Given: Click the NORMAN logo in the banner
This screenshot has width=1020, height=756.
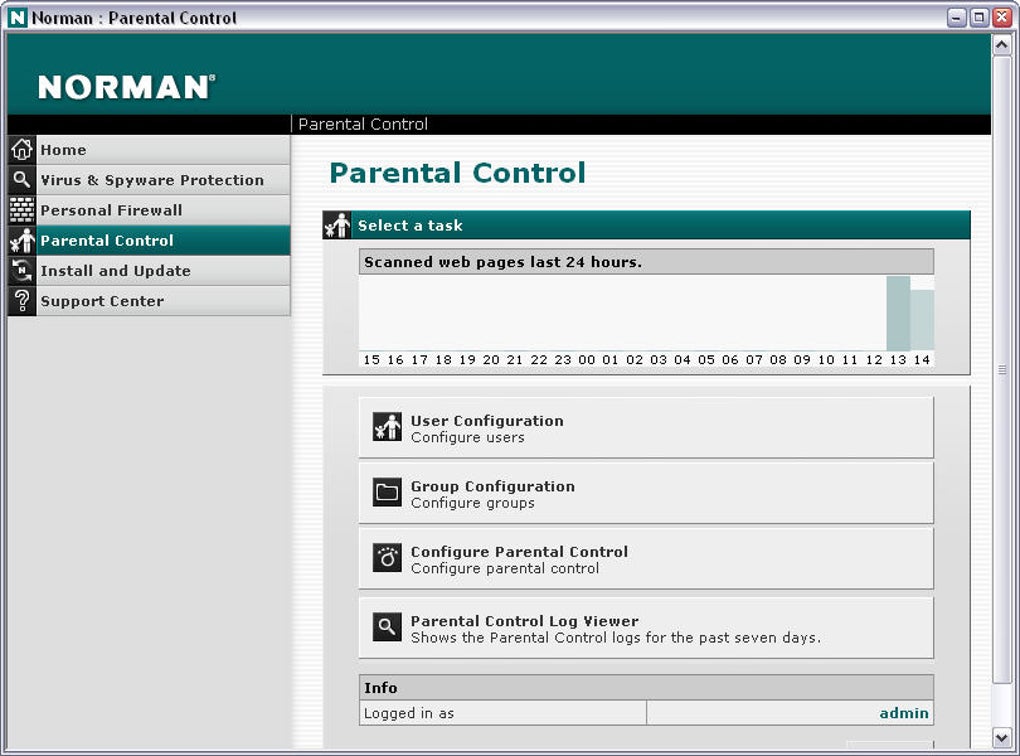Looking at the screenshot, I should 127,87.
